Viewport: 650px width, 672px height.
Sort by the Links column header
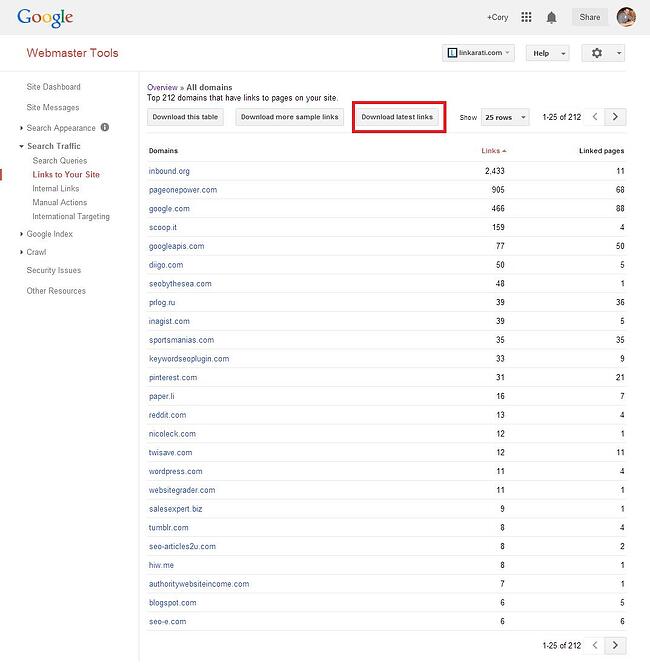[494, 151]
